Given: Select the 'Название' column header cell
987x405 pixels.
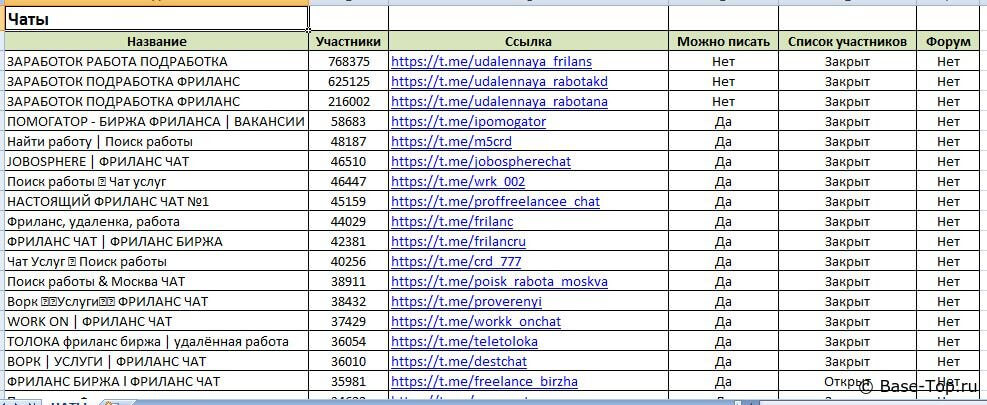Looking at the screenshot, I should 156,42.
